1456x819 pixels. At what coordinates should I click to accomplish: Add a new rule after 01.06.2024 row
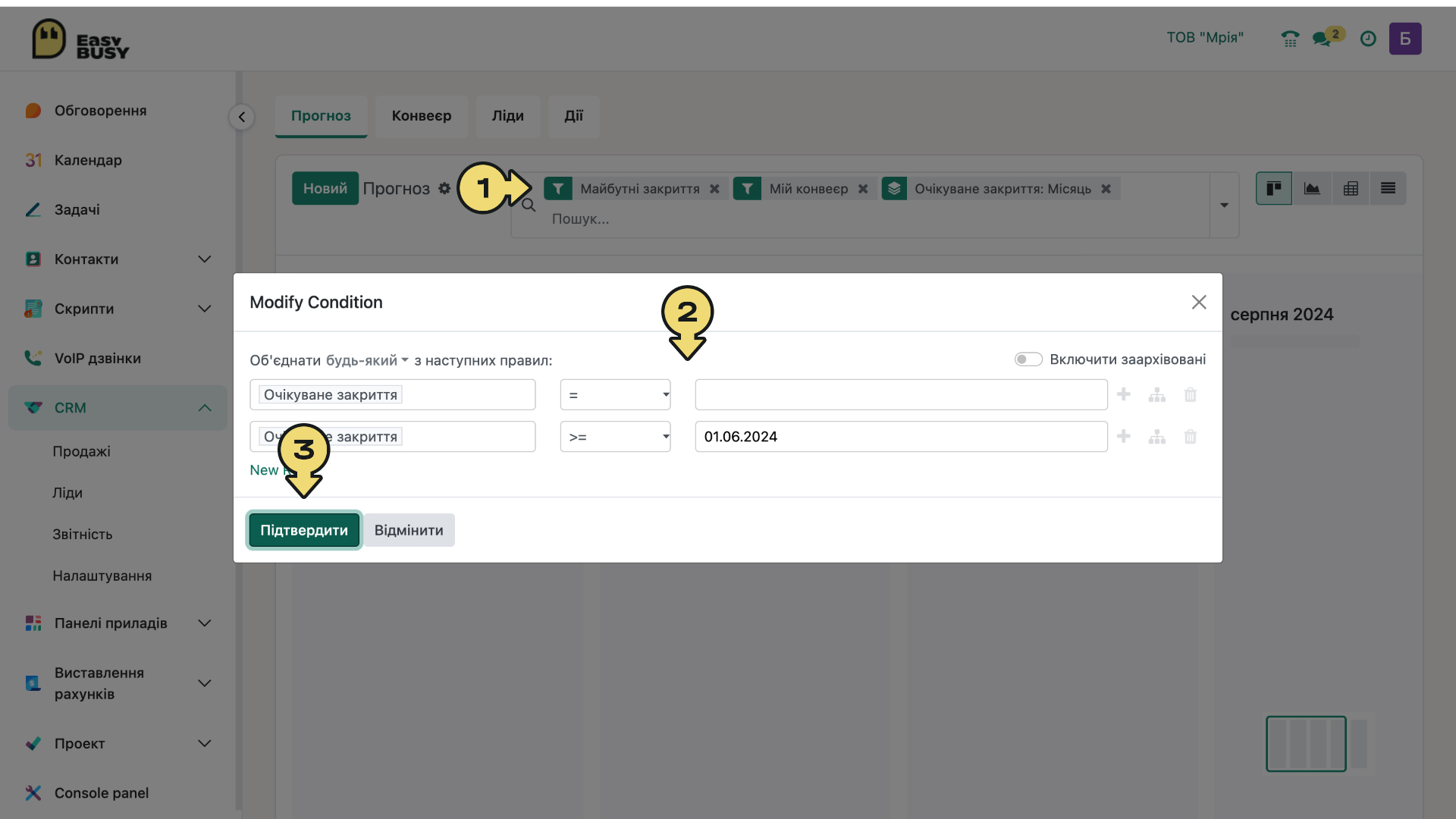(1124, 436)
